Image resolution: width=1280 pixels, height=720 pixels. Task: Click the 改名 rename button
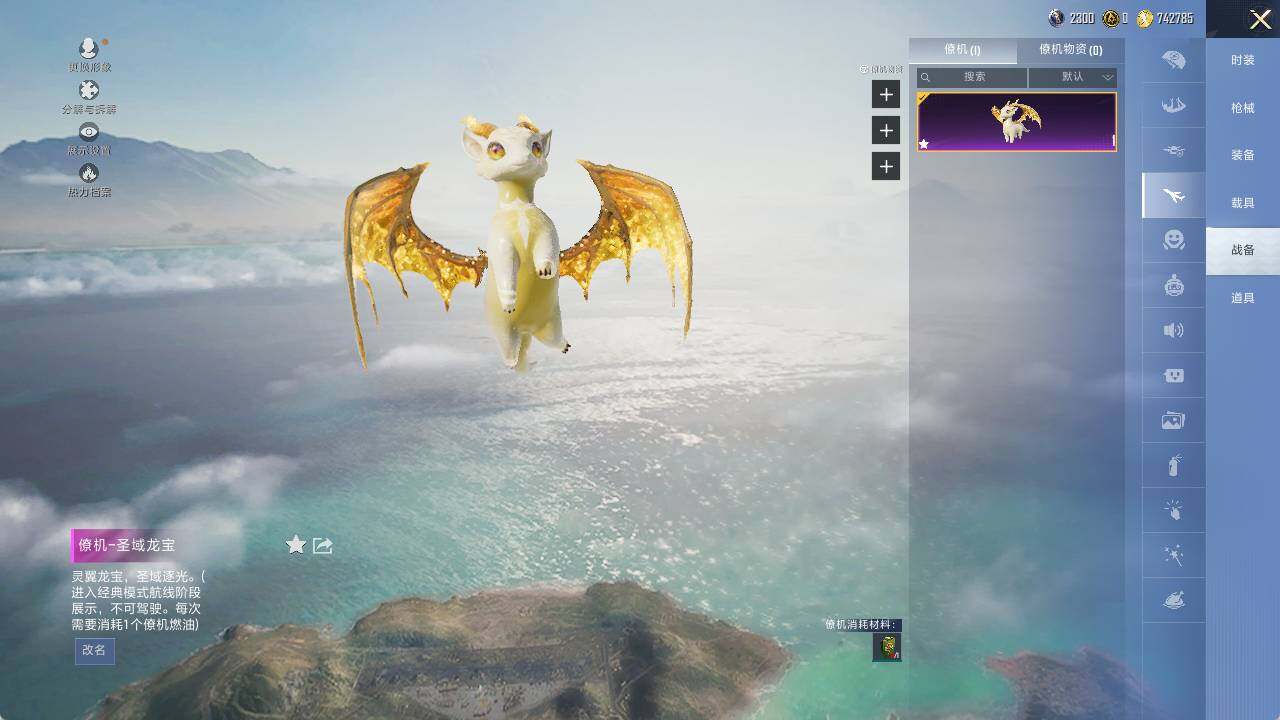94,651
